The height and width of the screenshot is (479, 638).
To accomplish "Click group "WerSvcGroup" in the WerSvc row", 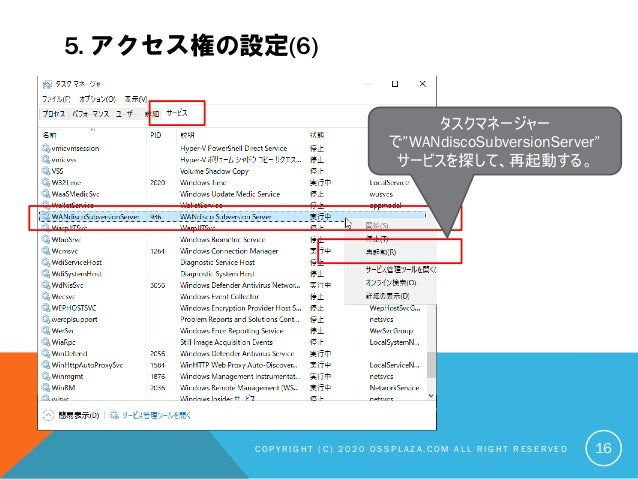I will (391, 330).
